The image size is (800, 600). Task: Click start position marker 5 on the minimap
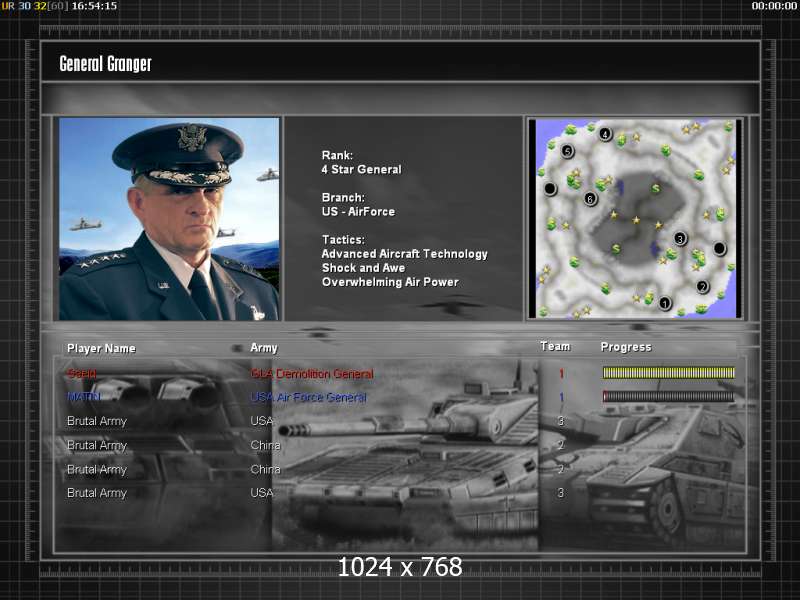tap(567, 151)
